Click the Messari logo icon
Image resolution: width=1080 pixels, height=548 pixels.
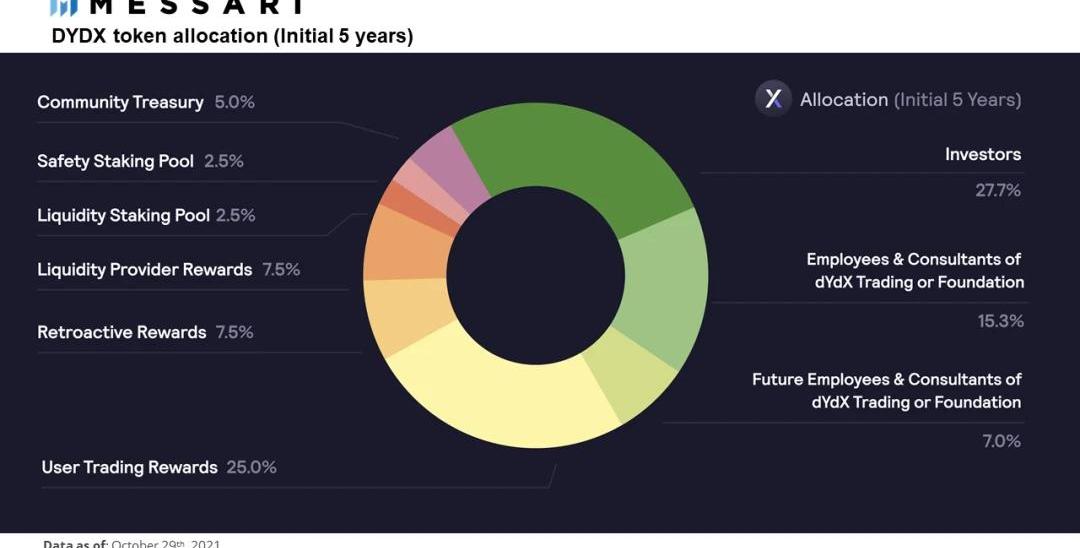click(63, 7)
